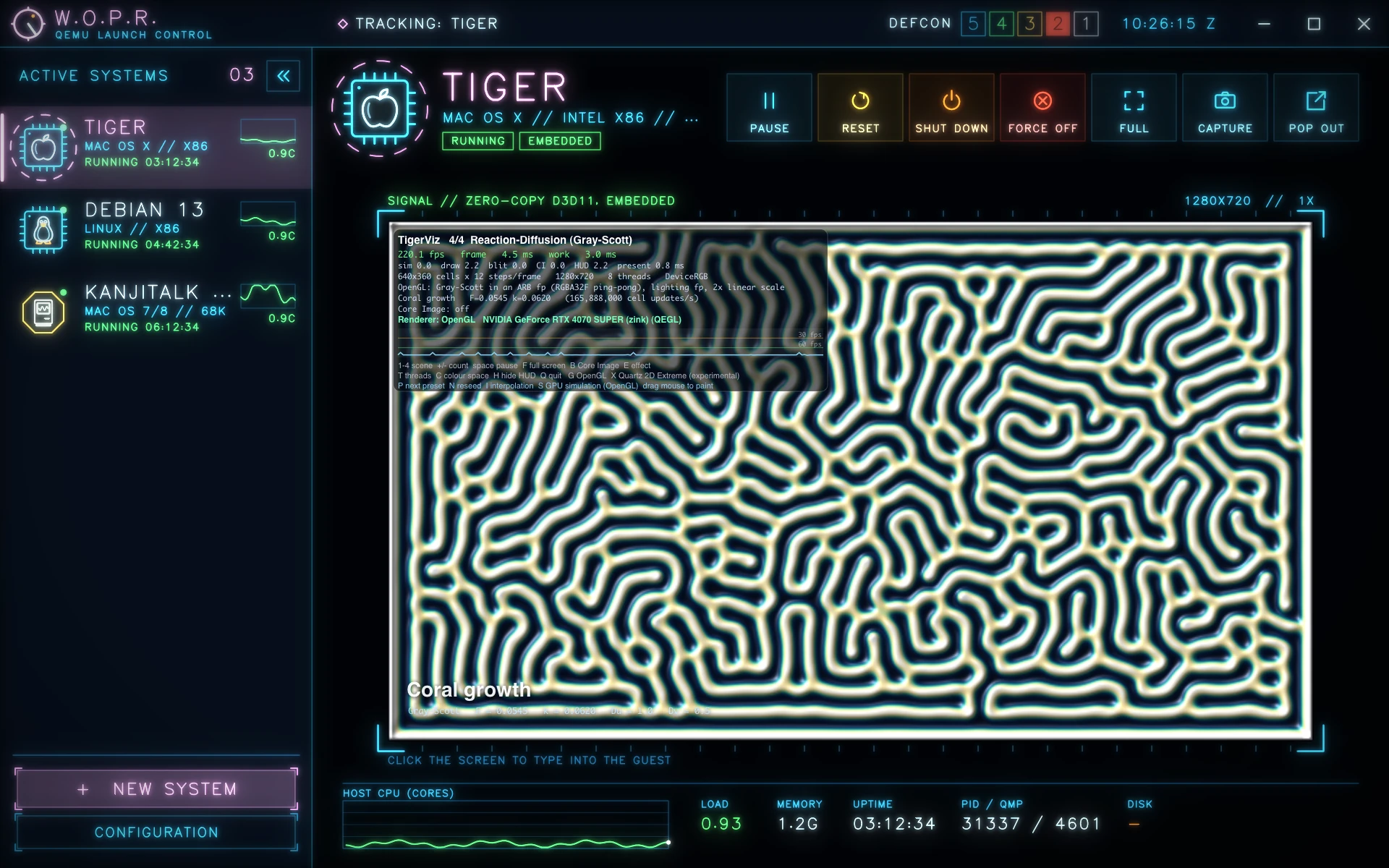Click the Debian penguin chip icon
This screenshot has width=1389, height=868.
43,230
